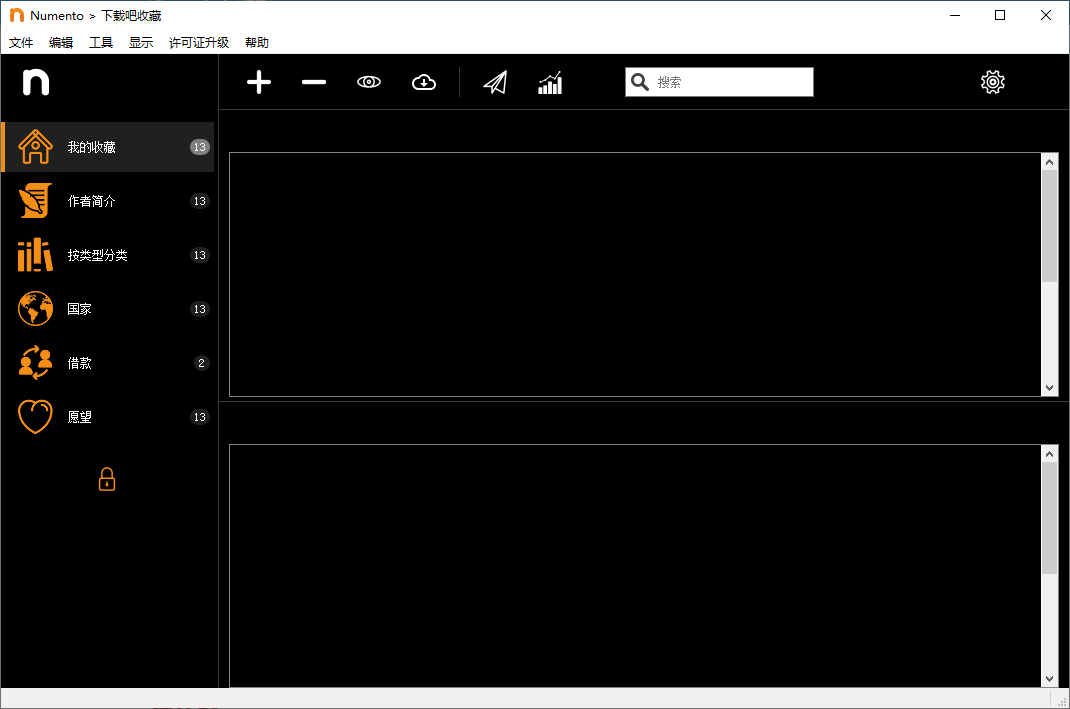Toggle the eye view icon
The image size is (1070, 709).
pyautogui.click(x=369, y=83)
